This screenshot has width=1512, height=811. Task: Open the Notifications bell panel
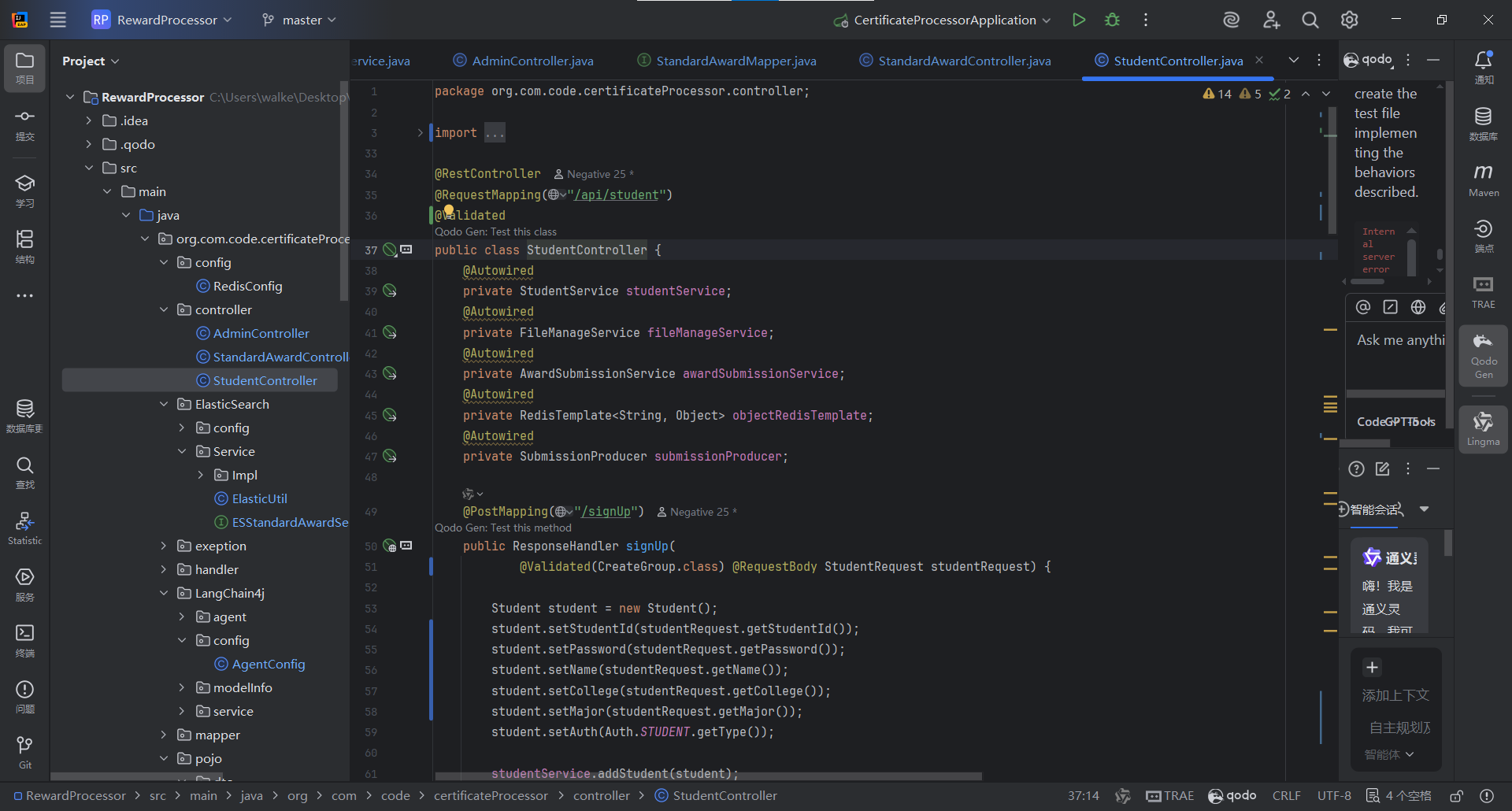(x=1484, y=68)
